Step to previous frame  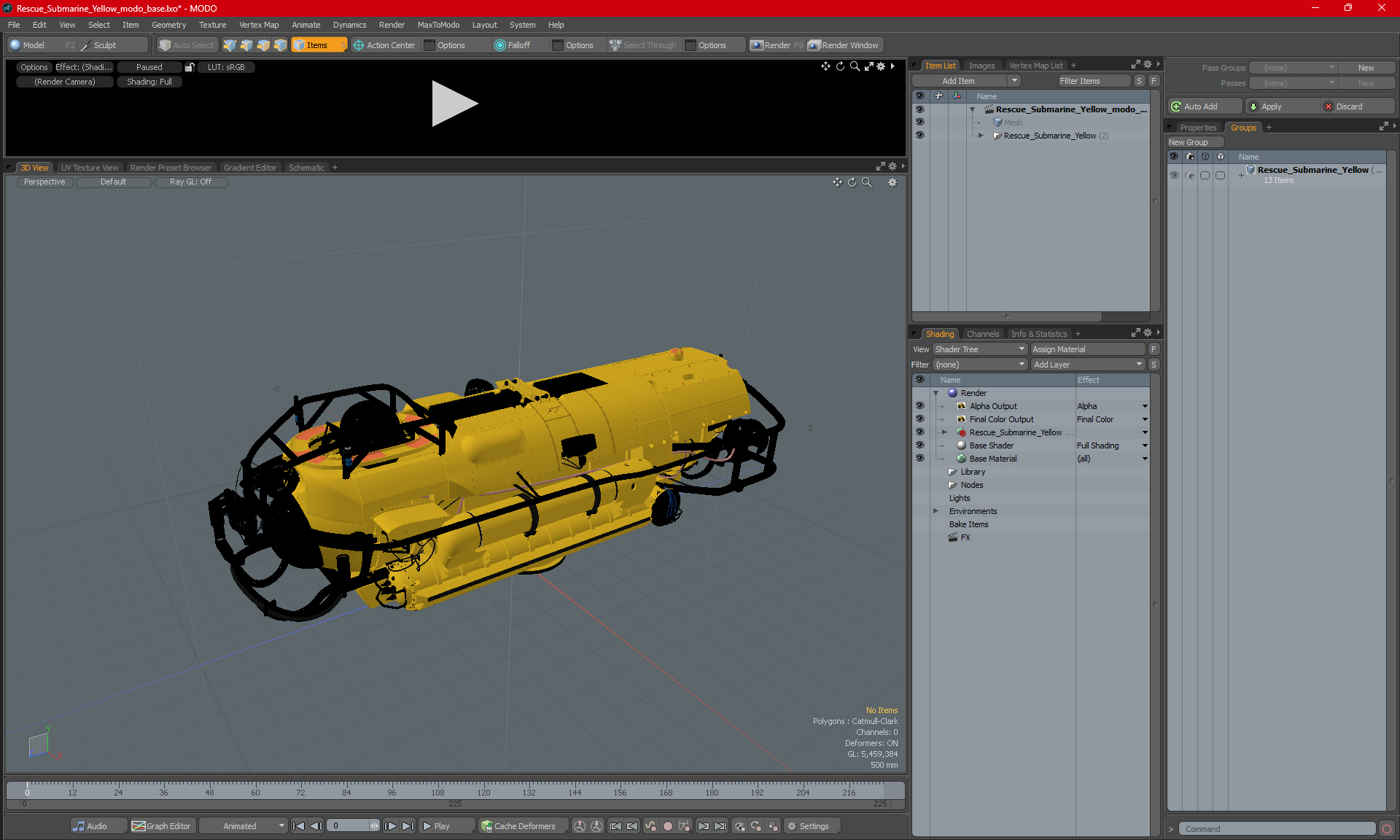pyautogui.click(x=316, y=826)
